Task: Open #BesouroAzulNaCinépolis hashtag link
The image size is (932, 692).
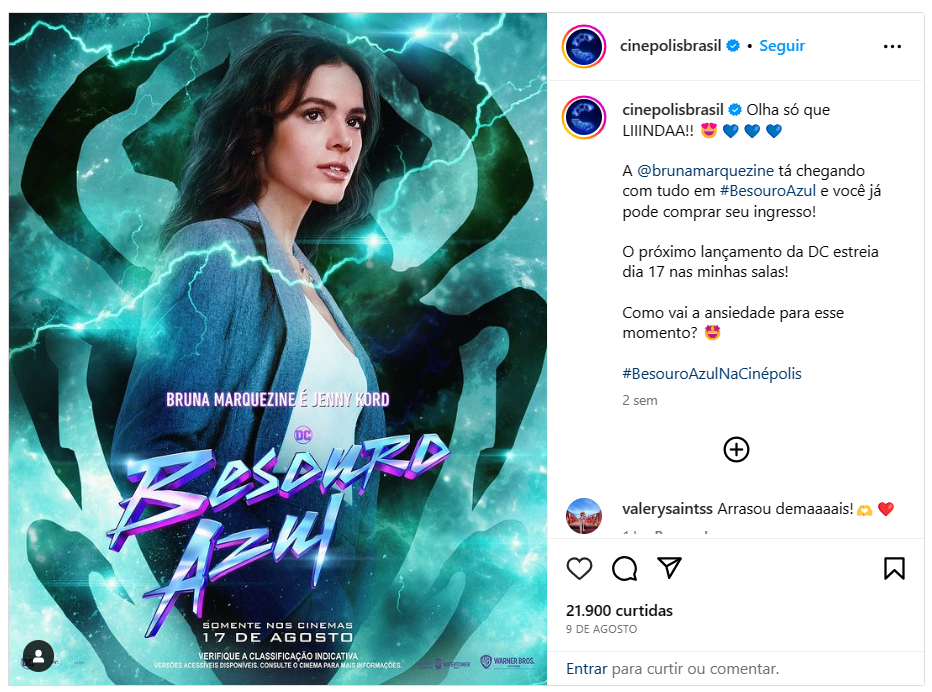Action: pos(711,373)
